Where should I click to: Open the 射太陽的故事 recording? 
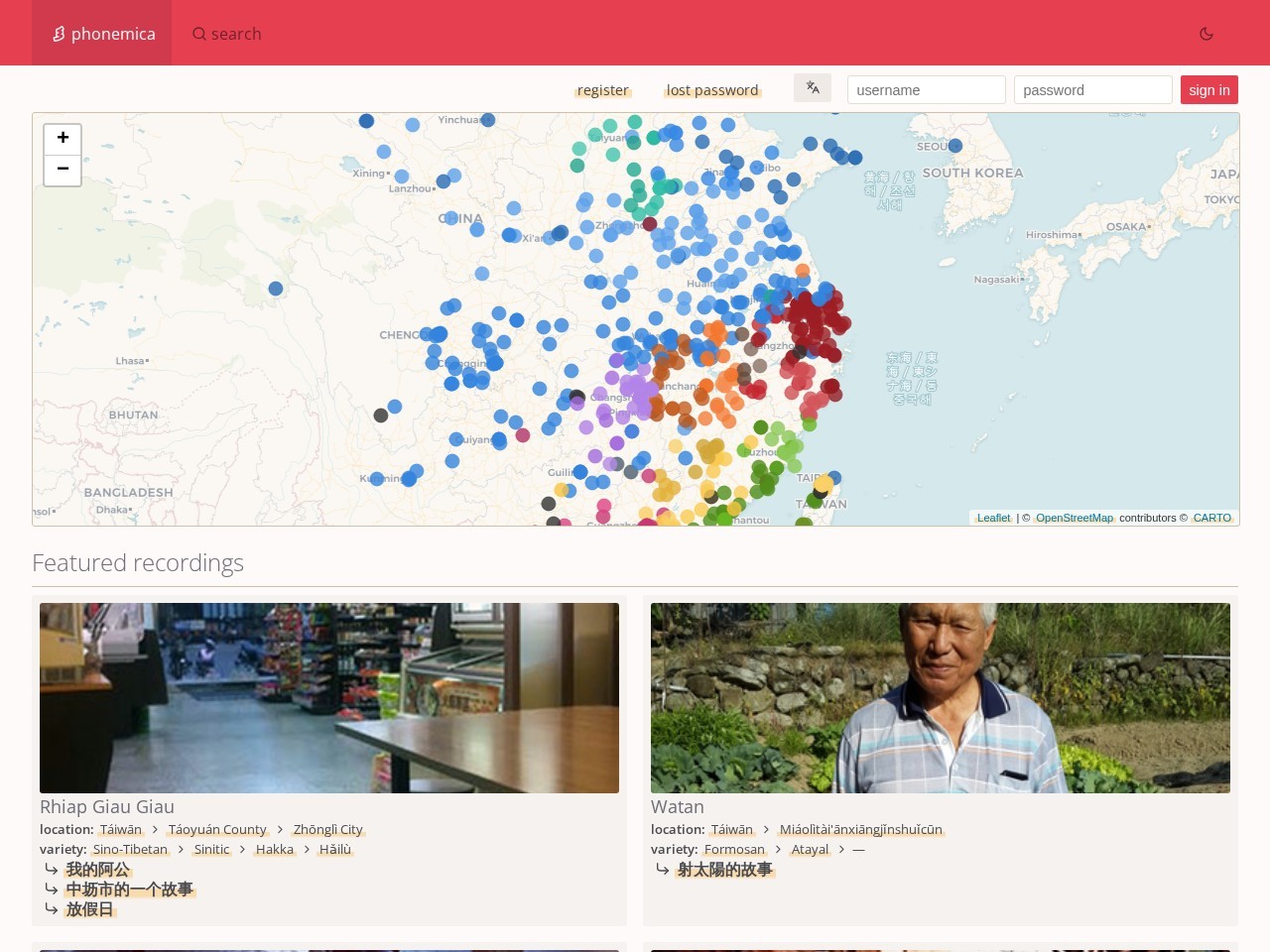pyautogui.click(x=724, y=870)
